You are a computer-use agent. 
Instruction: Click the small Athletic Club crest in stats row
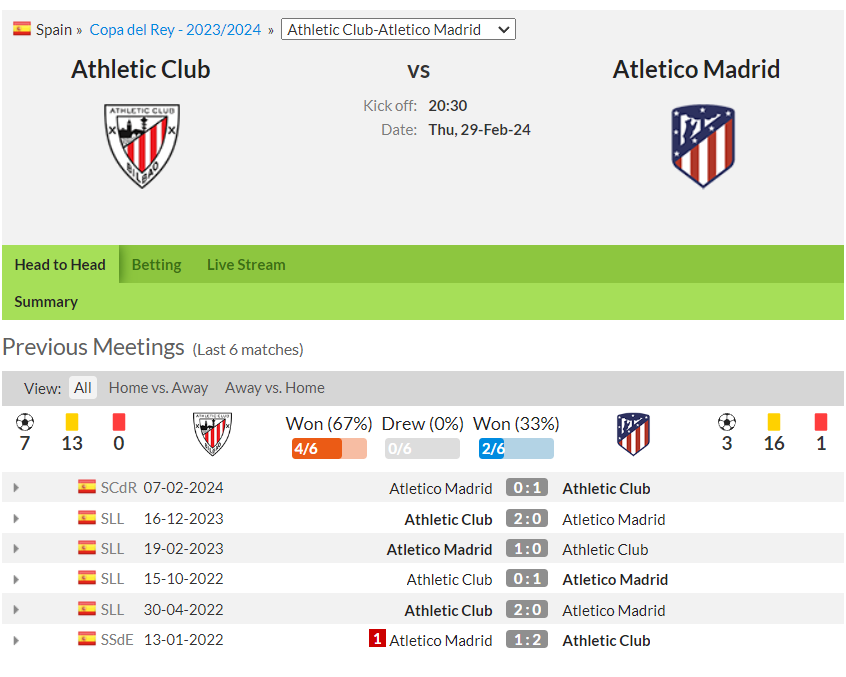tap(212, 434)
